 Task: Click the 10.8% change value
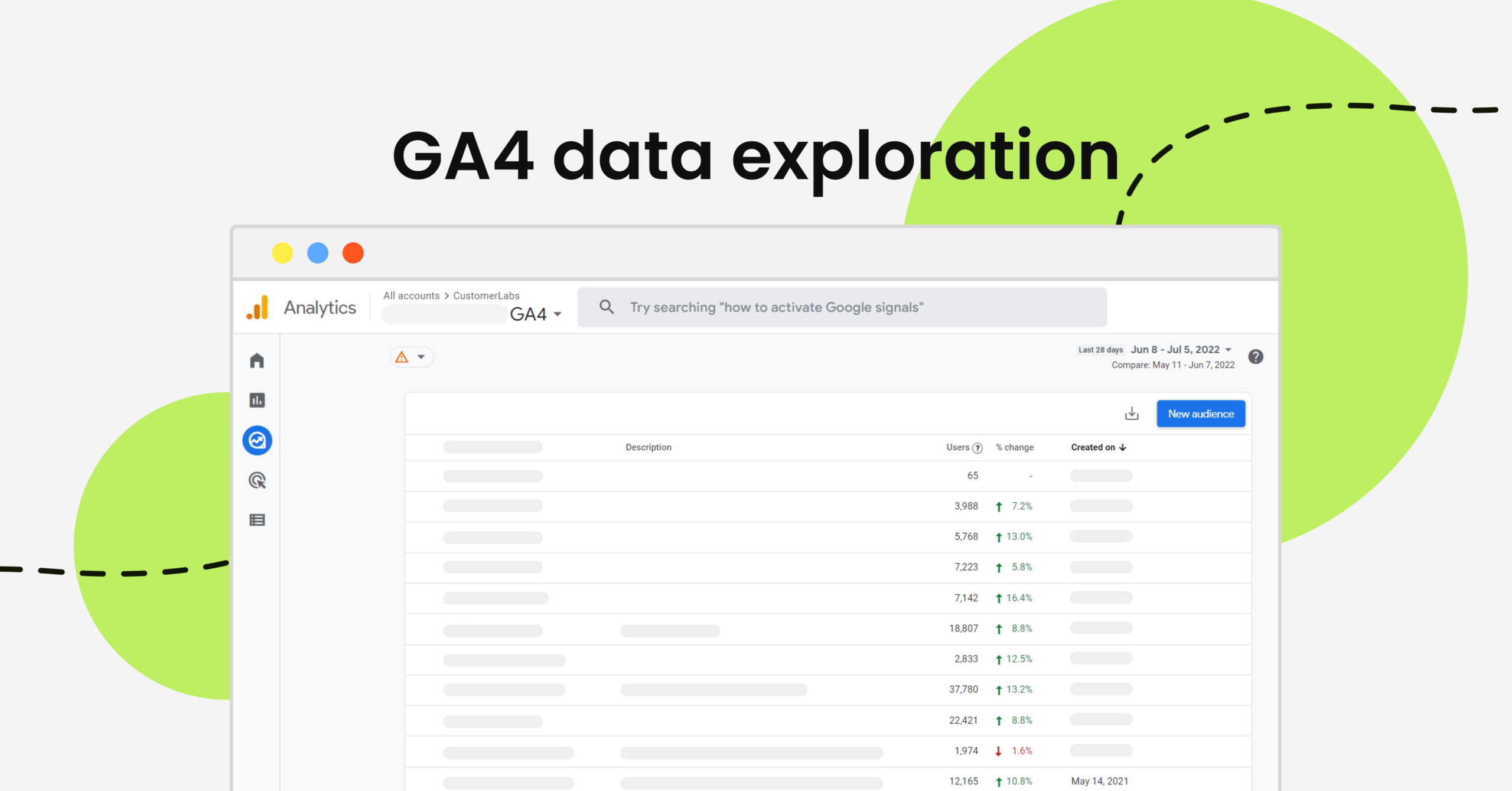1019,781
